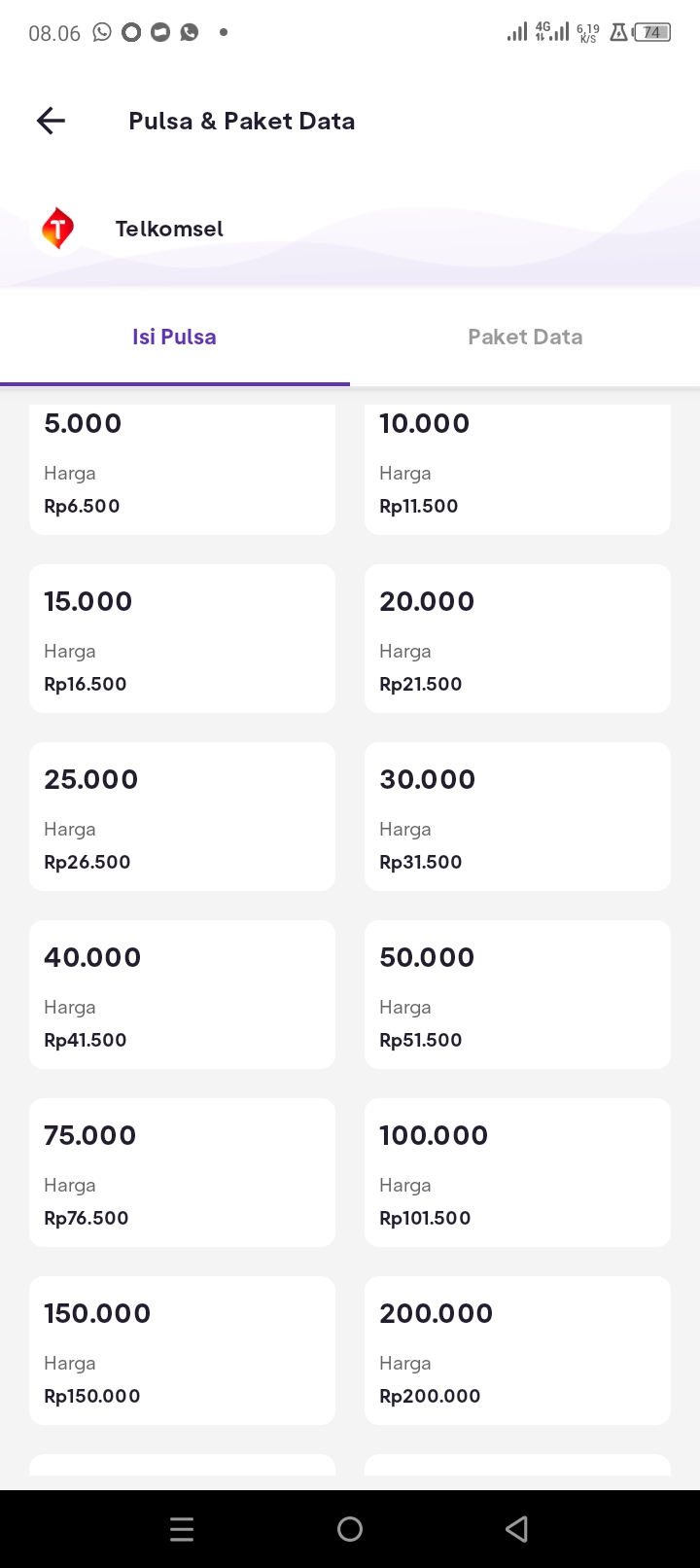Choose the 5.000 pulsa card

[182, 469]
